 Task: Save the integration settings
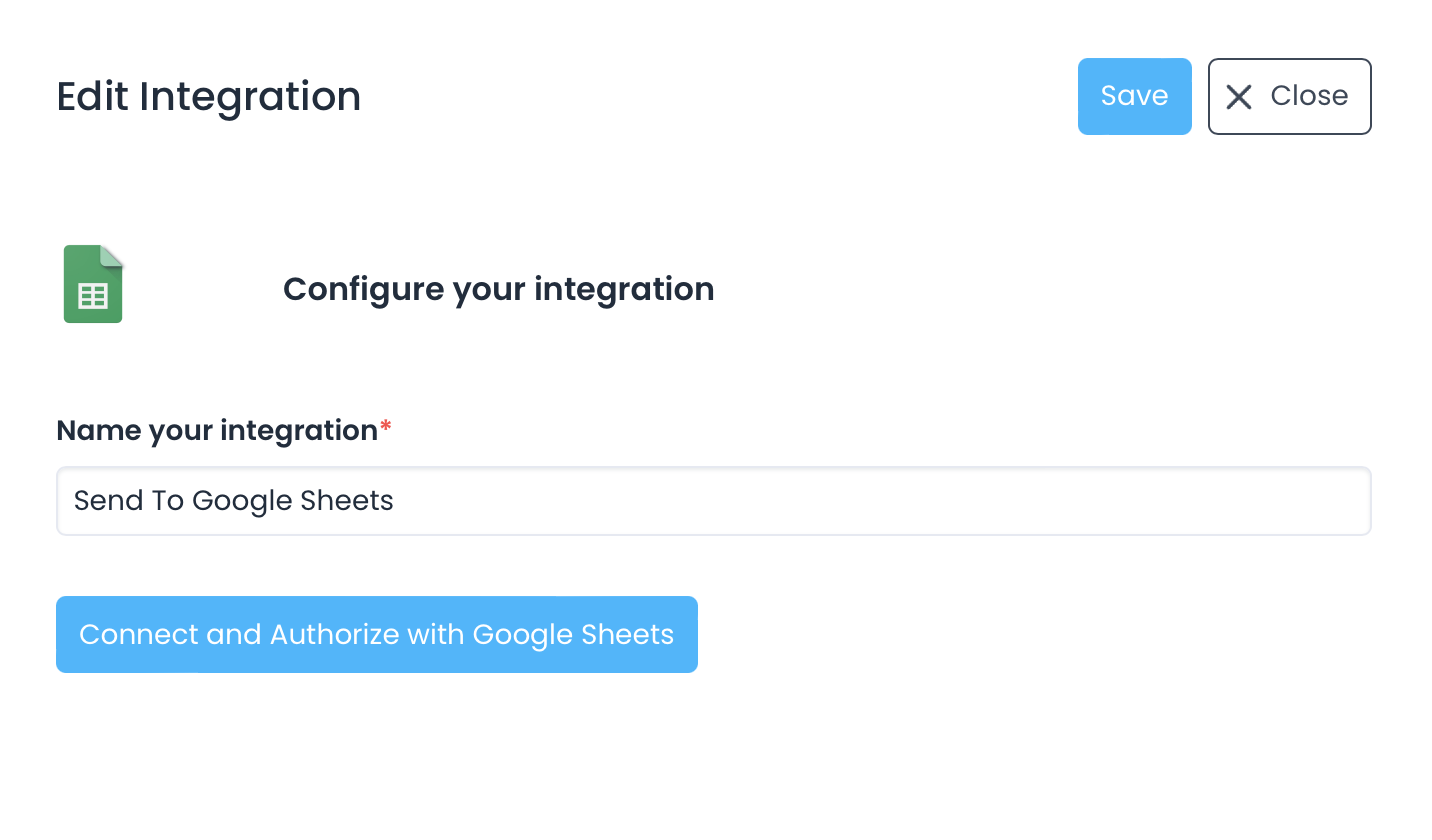click(x=1134, y=96)
